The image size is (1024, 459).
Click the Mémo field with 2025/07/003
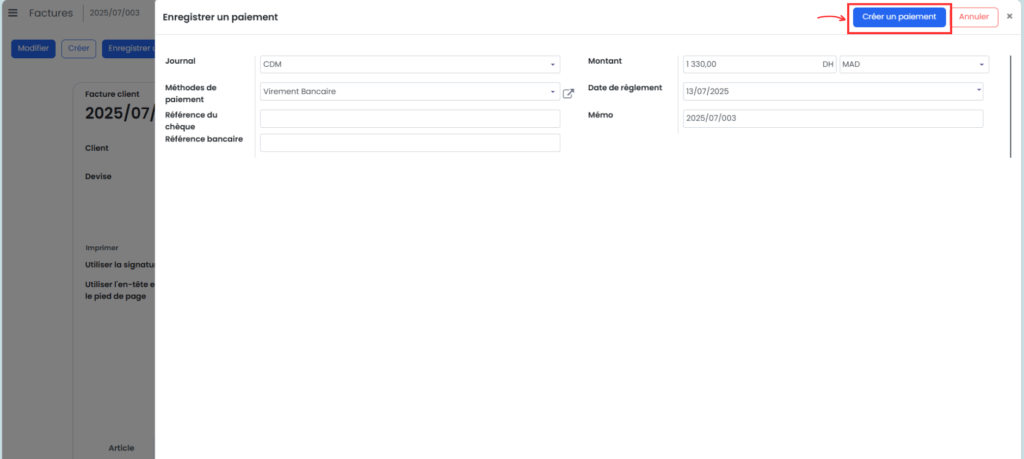pyautogui.click(x=833, y=119)
